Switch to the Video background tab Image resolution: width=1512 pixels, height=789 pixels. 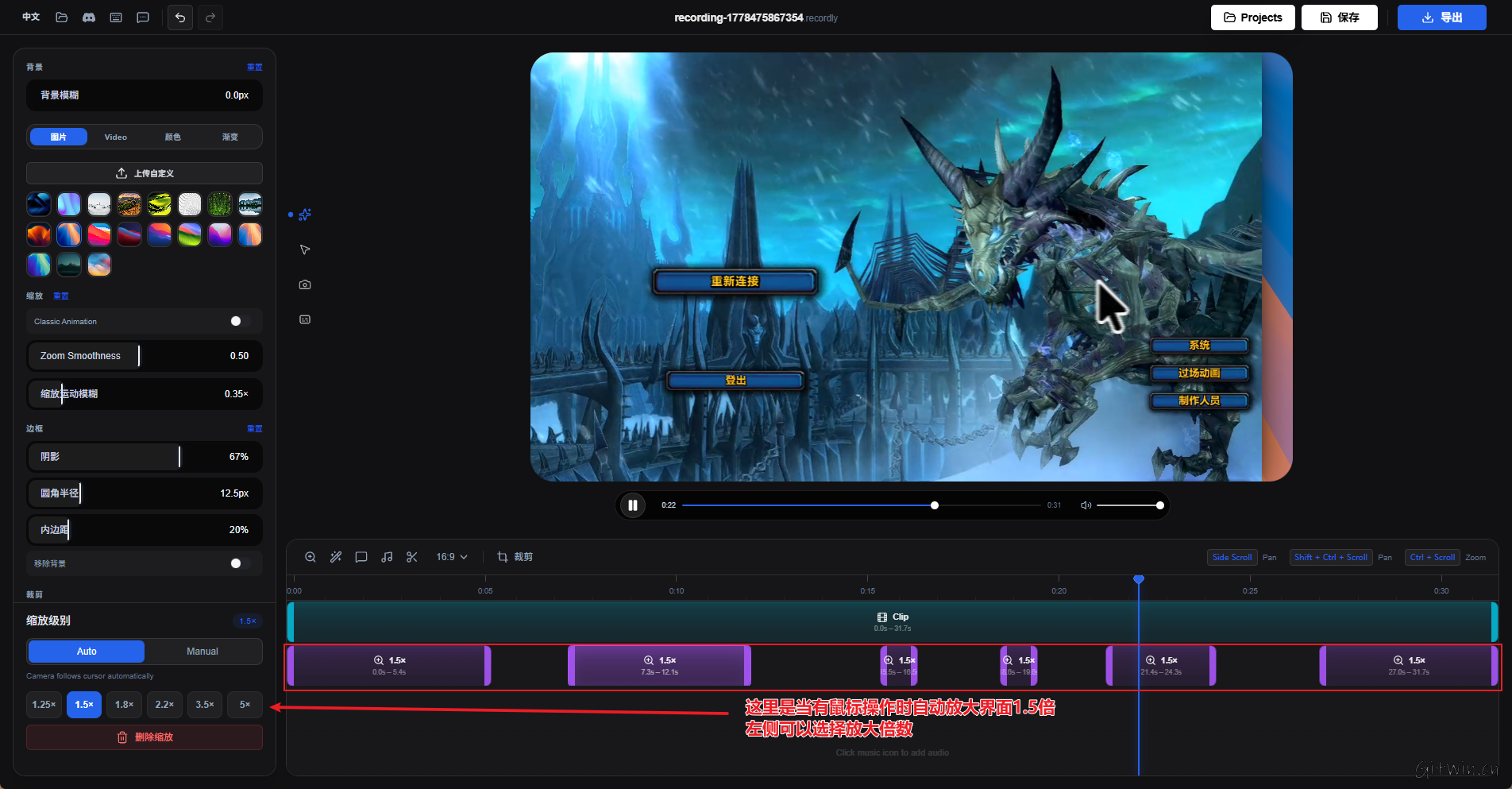116,137
